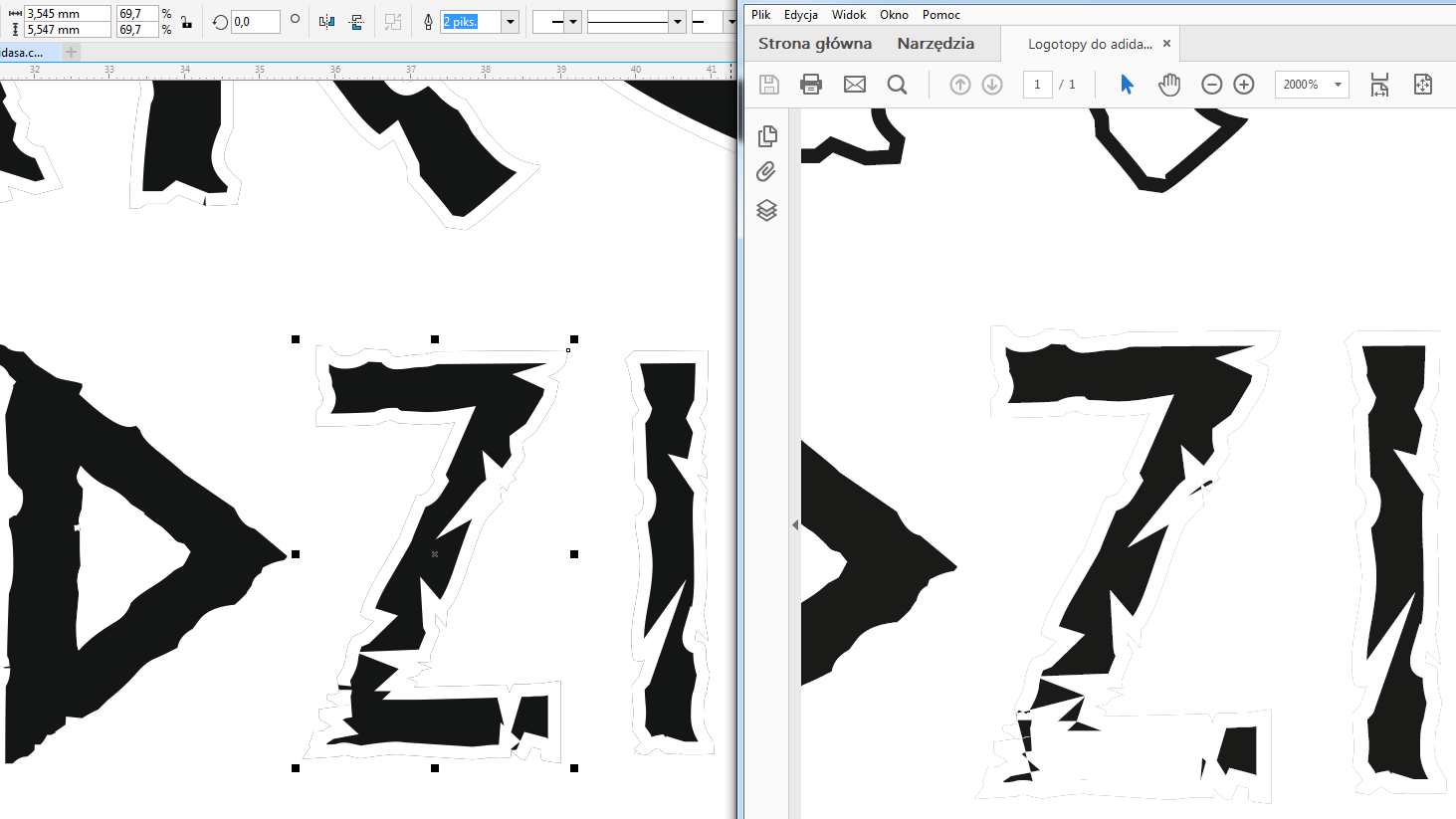This screenshot has height=819, width=1456.
Task: Go to Strona główna
Action: click(x=815, y=44)
